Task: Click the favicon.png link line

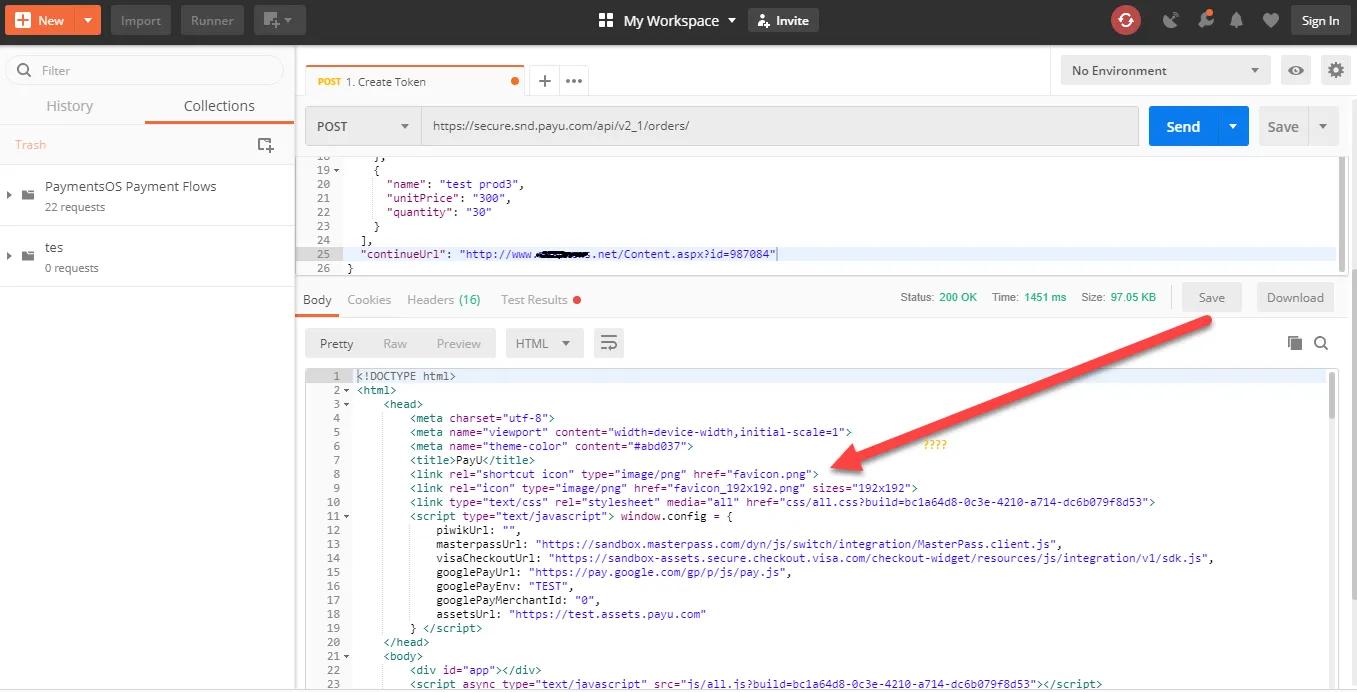Action: click(615, 473)
